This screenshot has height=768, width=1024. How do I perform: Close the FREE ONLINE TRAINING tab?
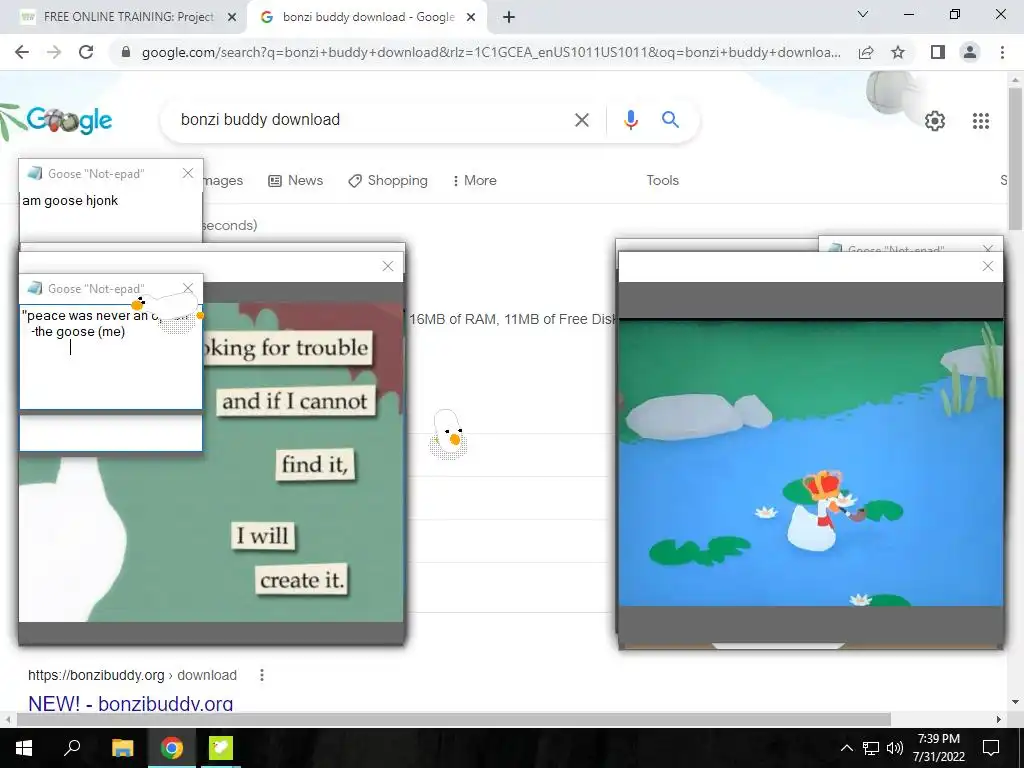(232, 17)
